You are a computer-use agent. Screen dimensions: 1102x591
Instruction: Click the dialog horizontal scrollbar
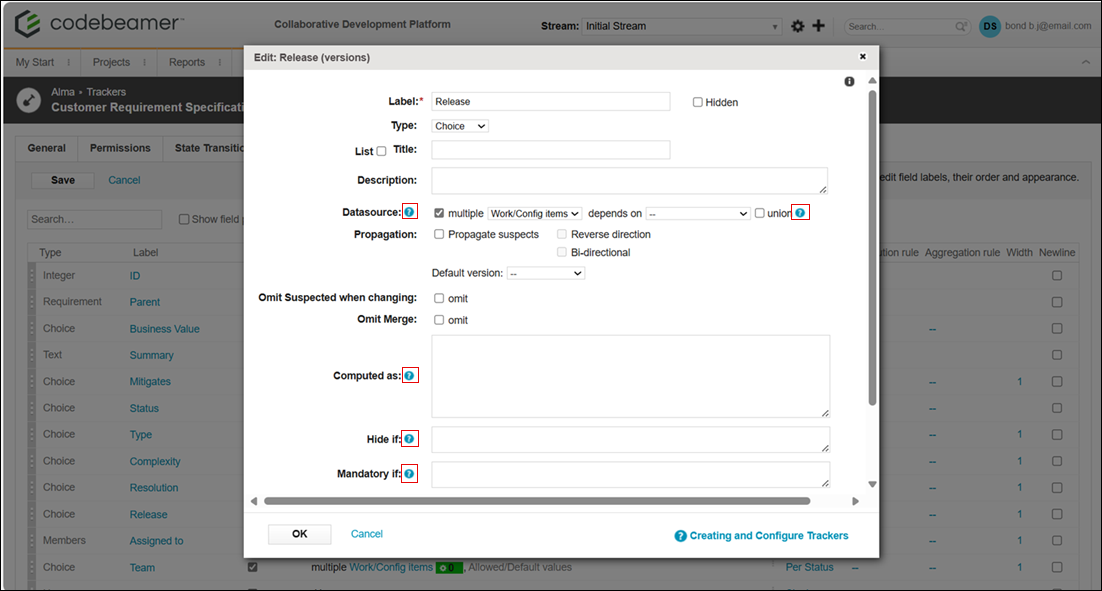537,501
